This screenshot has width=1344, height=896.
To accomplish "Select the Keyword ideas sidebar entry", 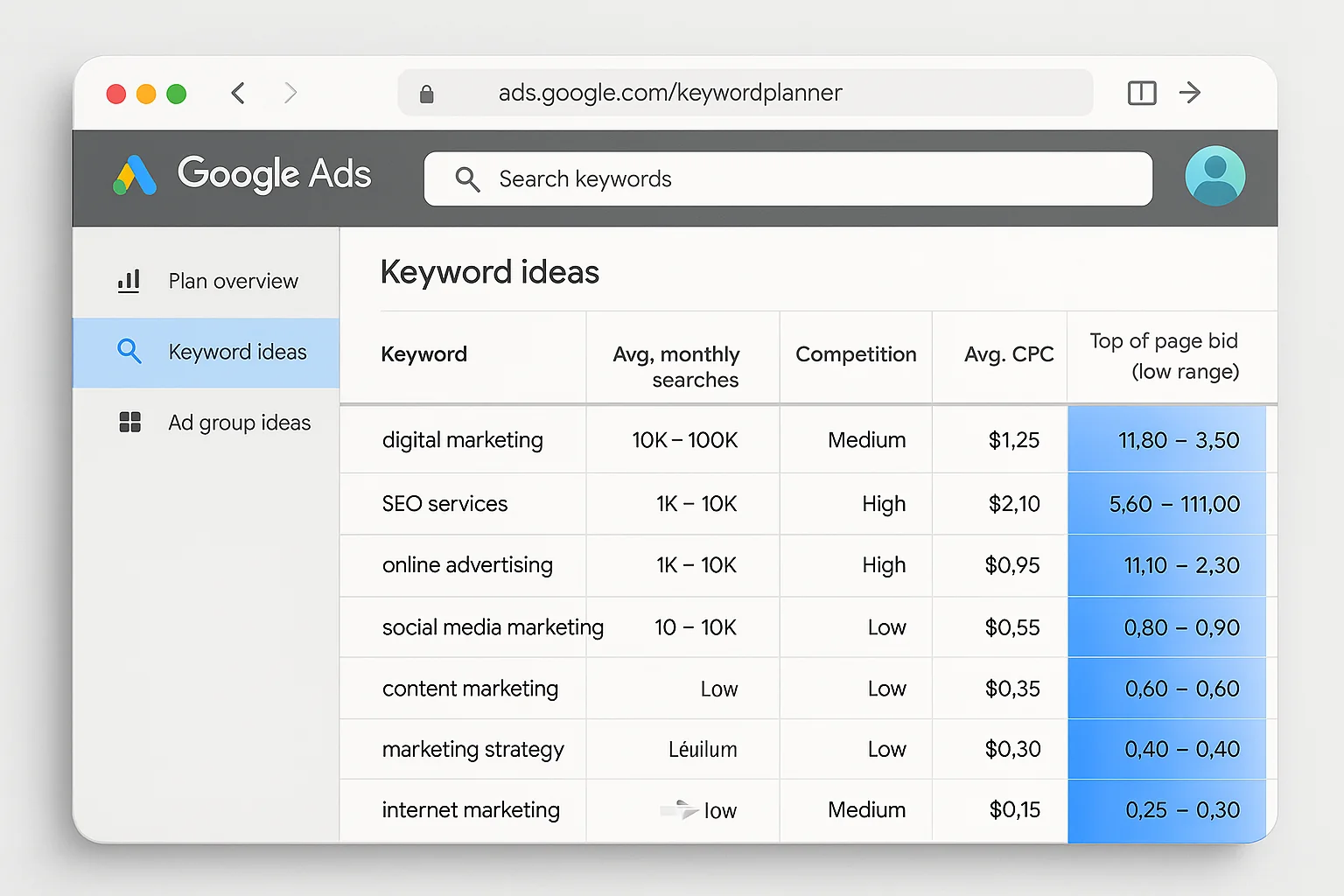I will 237,352.
